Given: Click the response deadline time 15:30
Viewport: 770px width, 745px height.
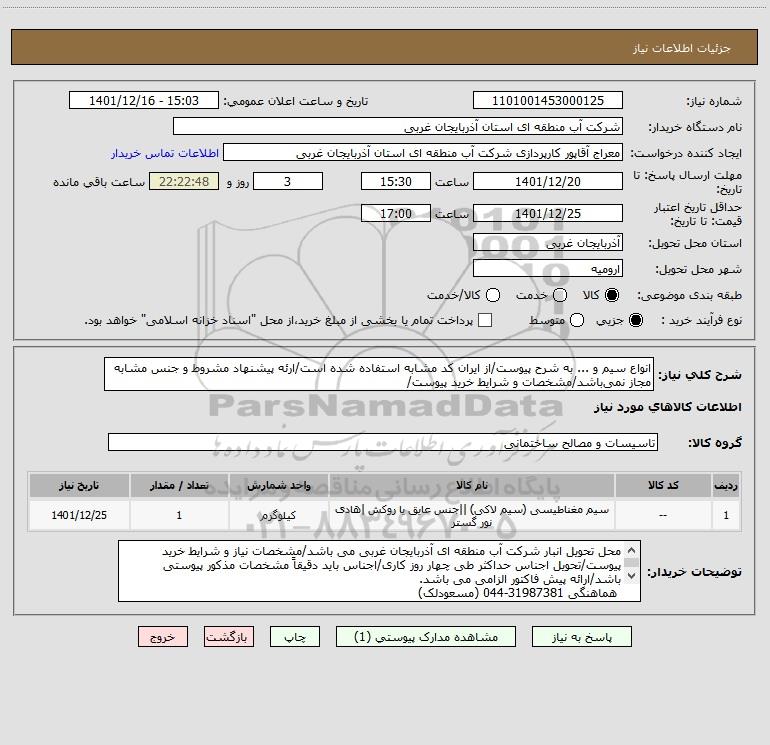Looking at the screenshot, I should [396, 181].
